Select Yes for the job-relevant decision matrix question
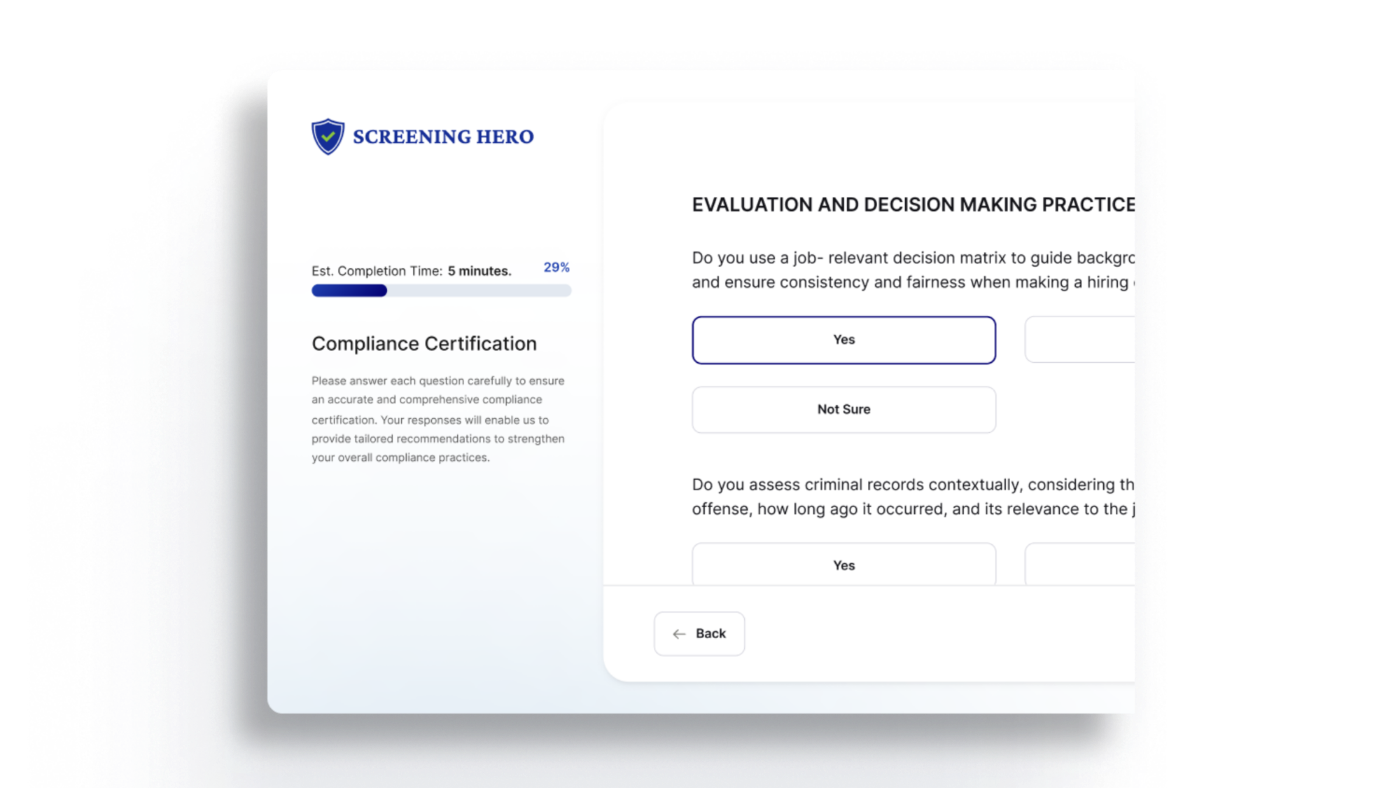 tap(843, 340)
